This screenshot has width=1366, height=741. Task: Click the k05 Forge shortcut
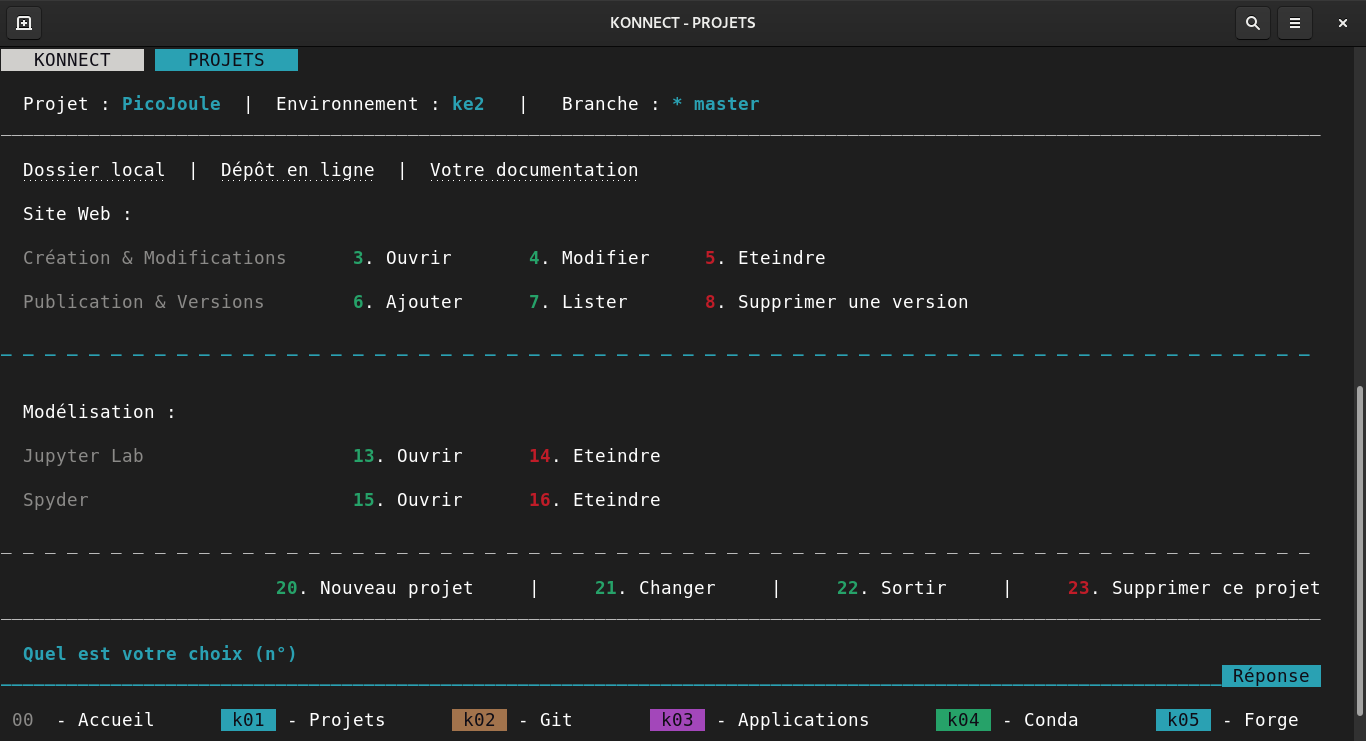1227,720
